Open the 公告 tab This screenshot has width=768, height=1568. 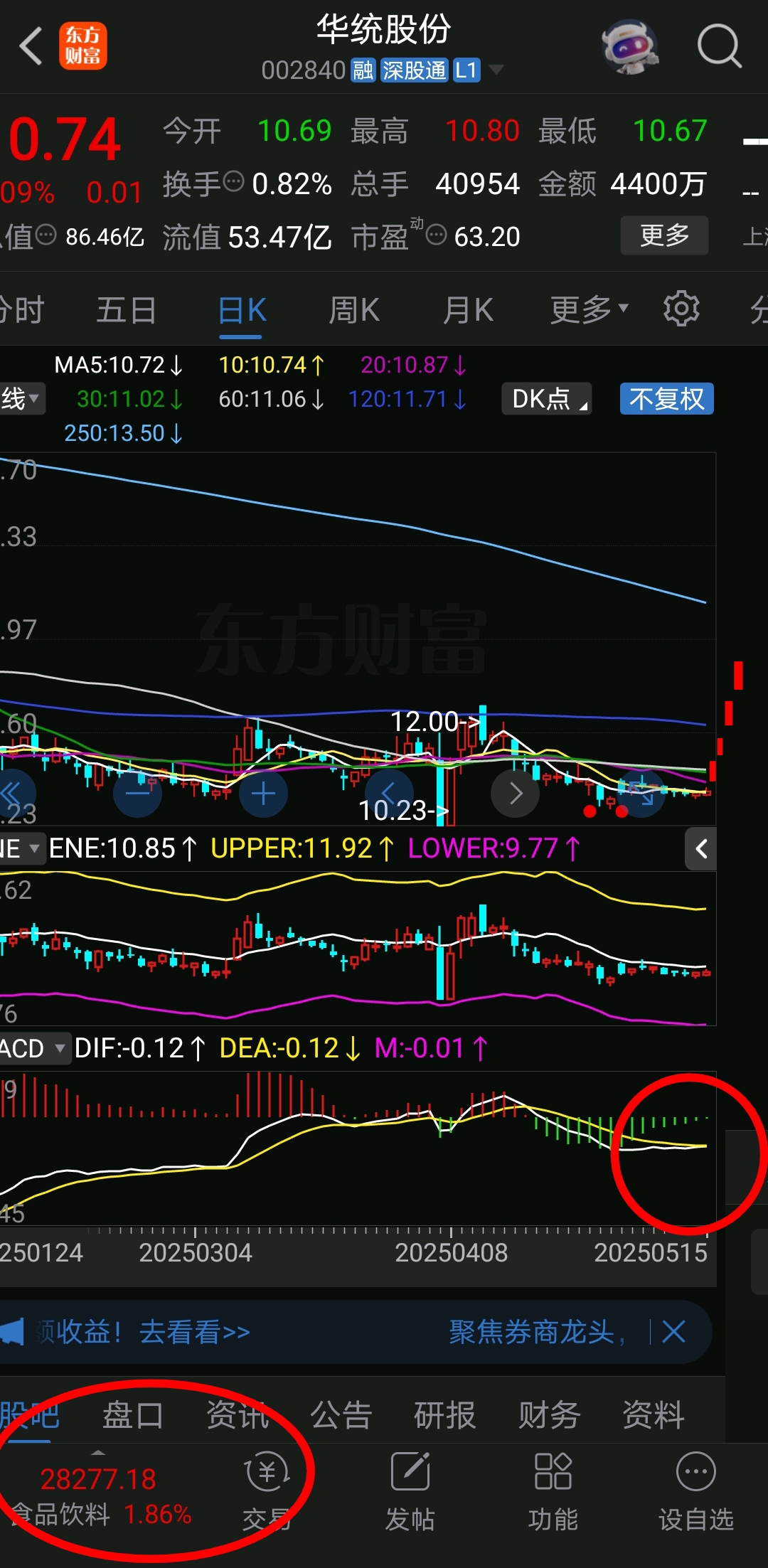coord(341,1416)
